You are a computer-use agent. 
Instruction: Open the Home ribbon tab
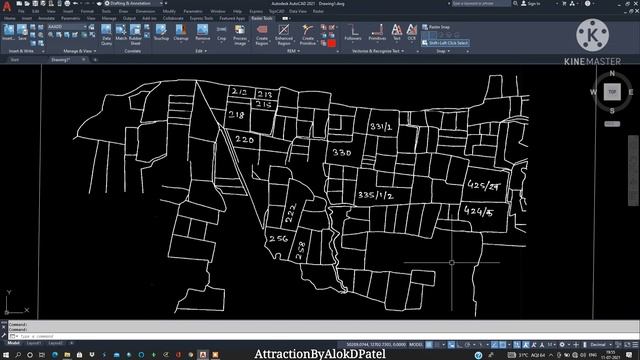coord(9,18)
